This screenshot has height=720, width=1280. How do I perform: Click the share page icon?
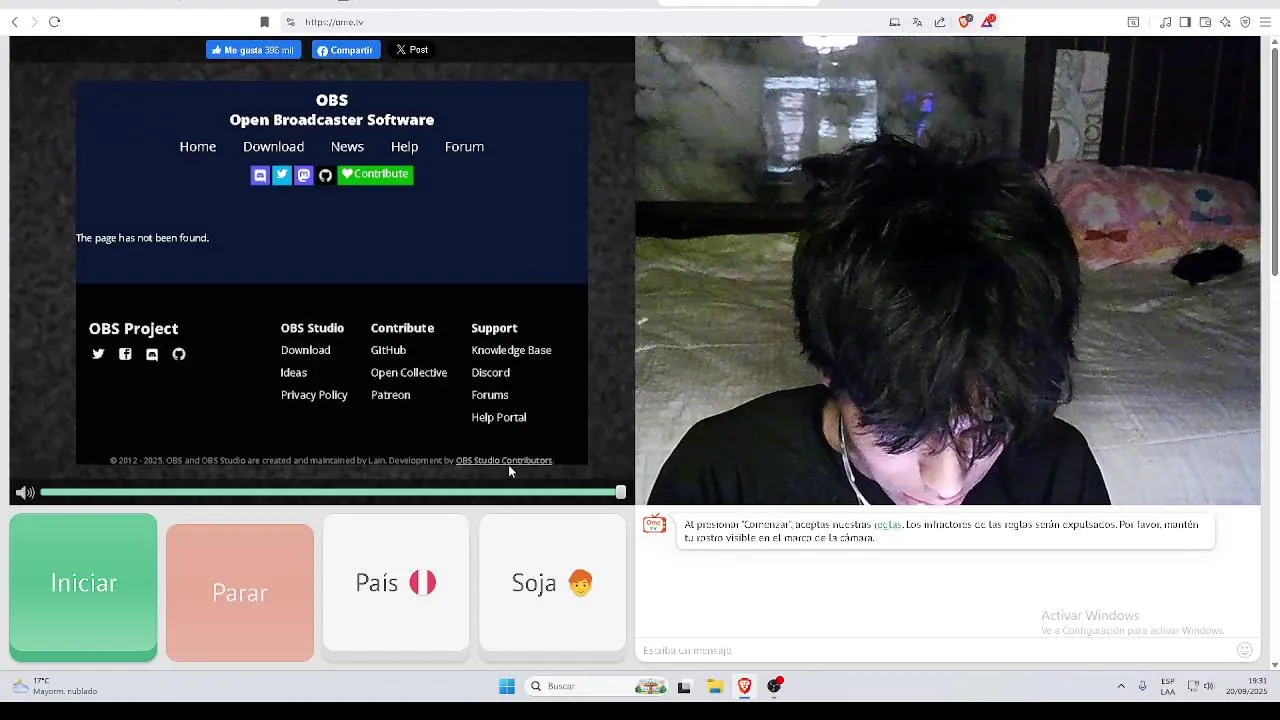pyautogui.click(x=940, y=22)
